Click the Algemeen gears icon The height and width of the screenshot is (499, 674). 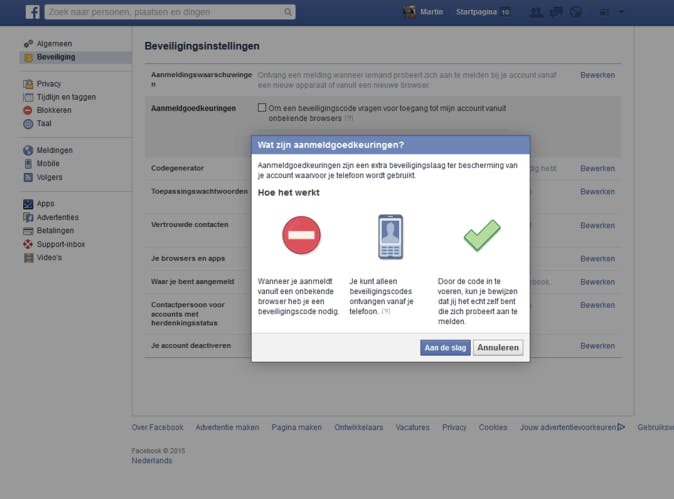point(28,44)
